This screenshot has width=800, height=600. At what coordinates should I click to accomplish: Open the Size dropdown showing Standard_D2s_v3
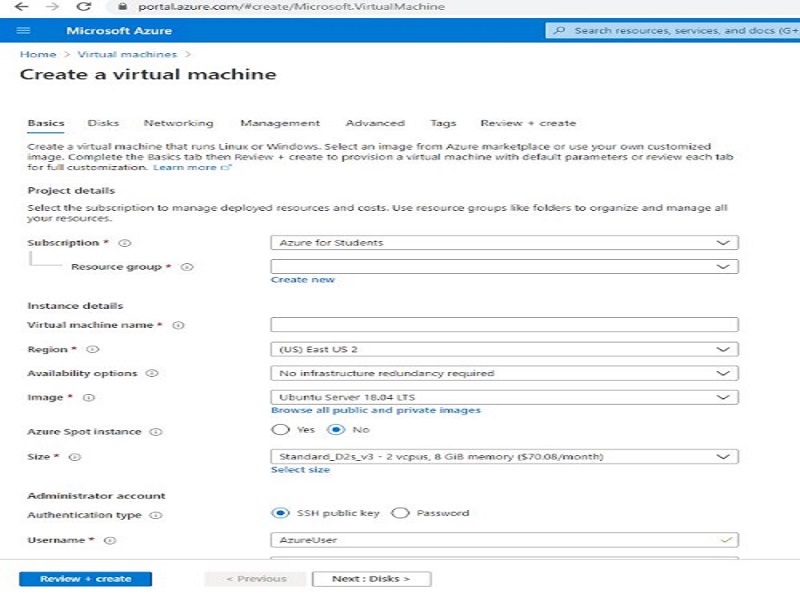tap(505, 456)
